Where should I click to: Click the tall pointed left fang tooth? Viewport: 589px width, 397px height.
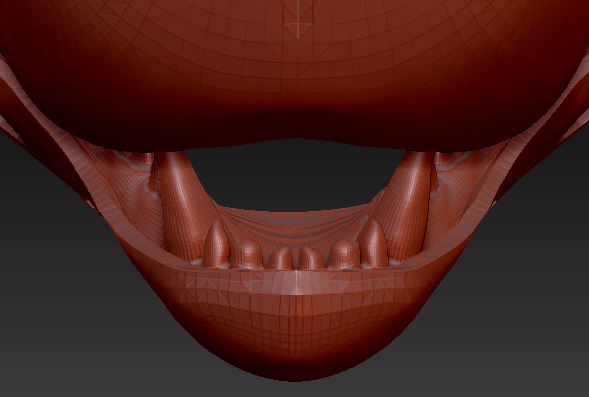coord(216,244)
